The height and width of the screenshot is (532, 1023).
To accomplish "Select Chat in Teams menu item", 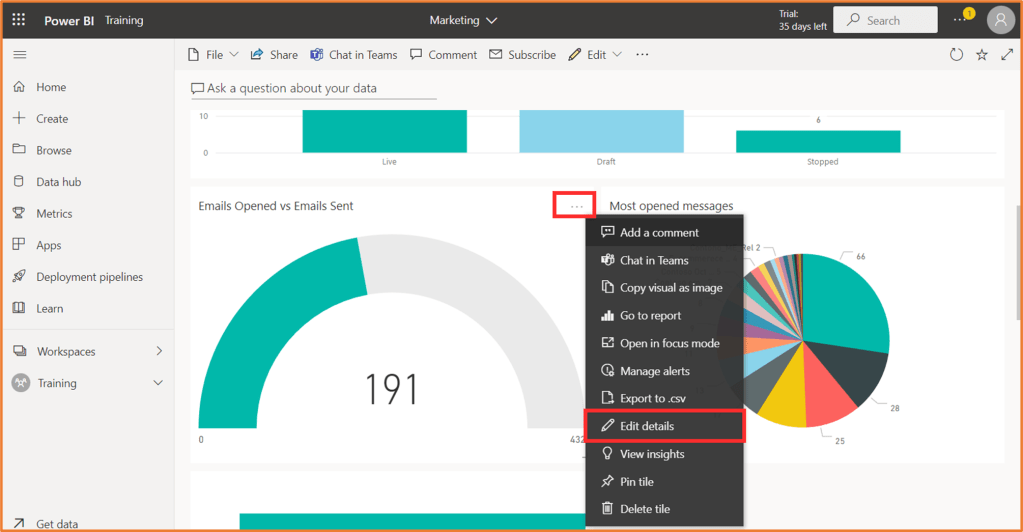I will click(664, 260).
